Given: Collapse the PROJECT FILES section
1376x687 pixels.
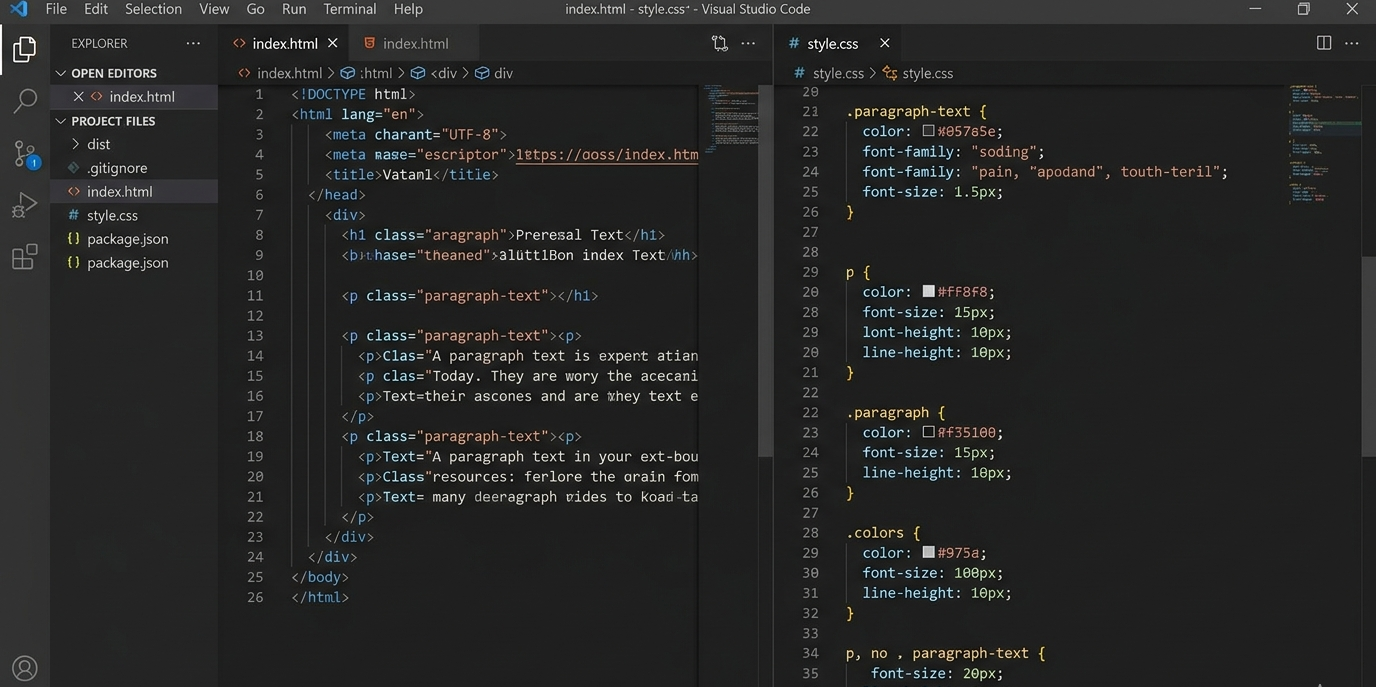Looking at the screenshot, I should coord(61,121).
